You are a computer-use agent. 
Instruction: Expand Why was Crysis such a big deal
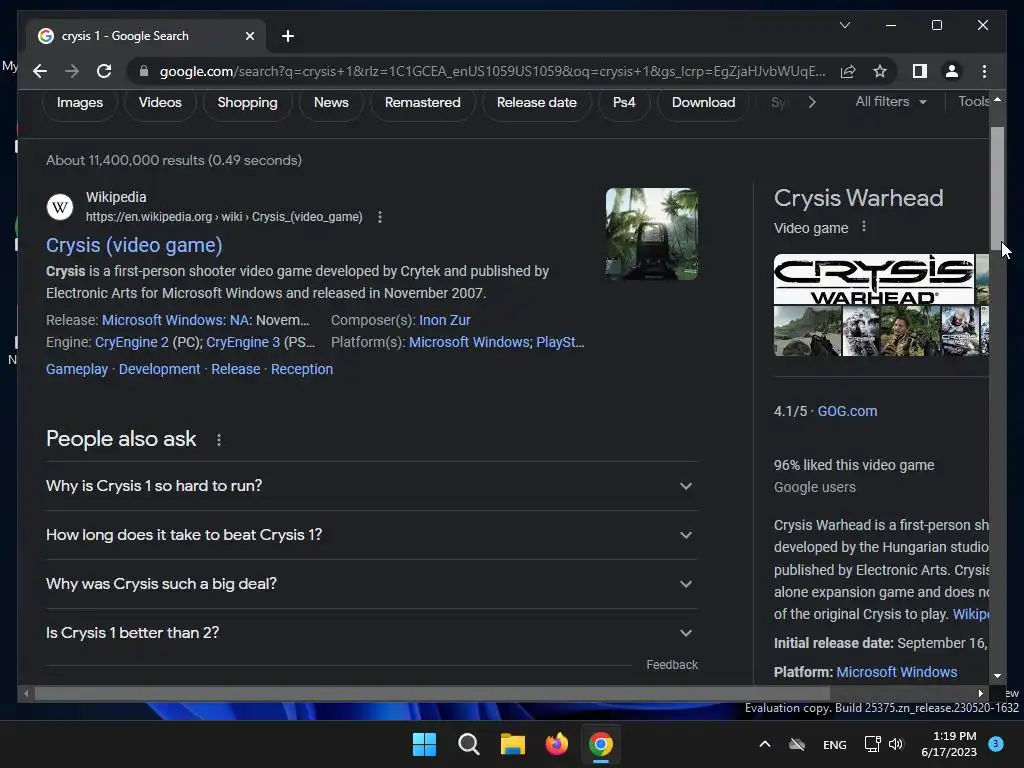point(372,584)
